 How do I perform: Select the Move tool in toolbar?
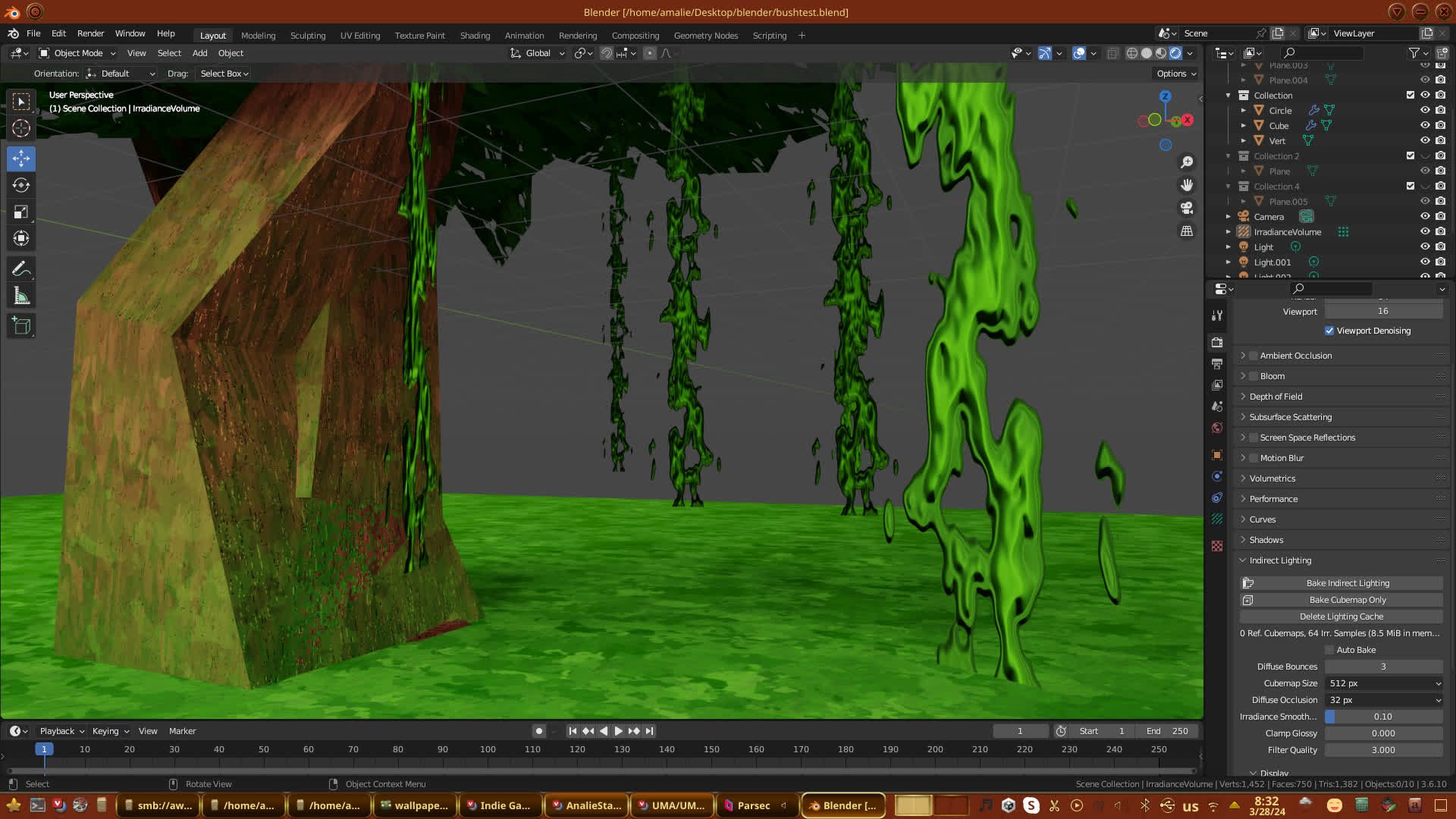pos(21,158)
